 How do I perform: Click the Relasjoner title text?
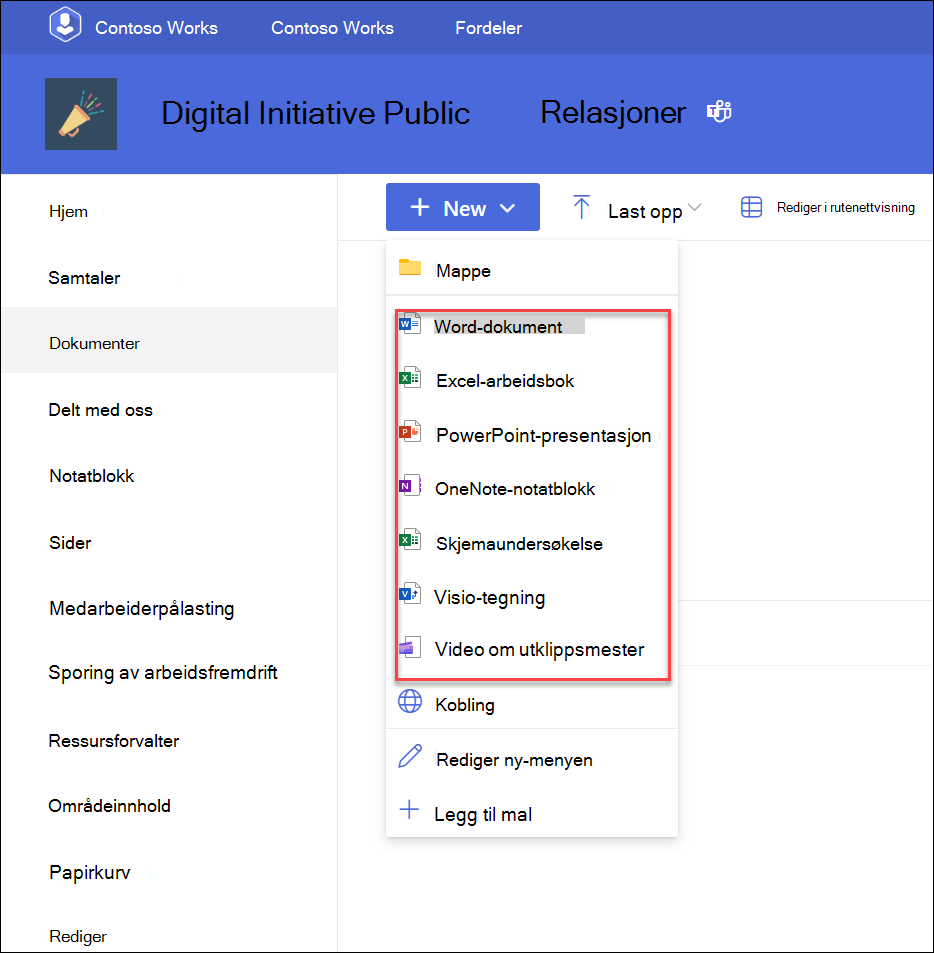point(613,112)
